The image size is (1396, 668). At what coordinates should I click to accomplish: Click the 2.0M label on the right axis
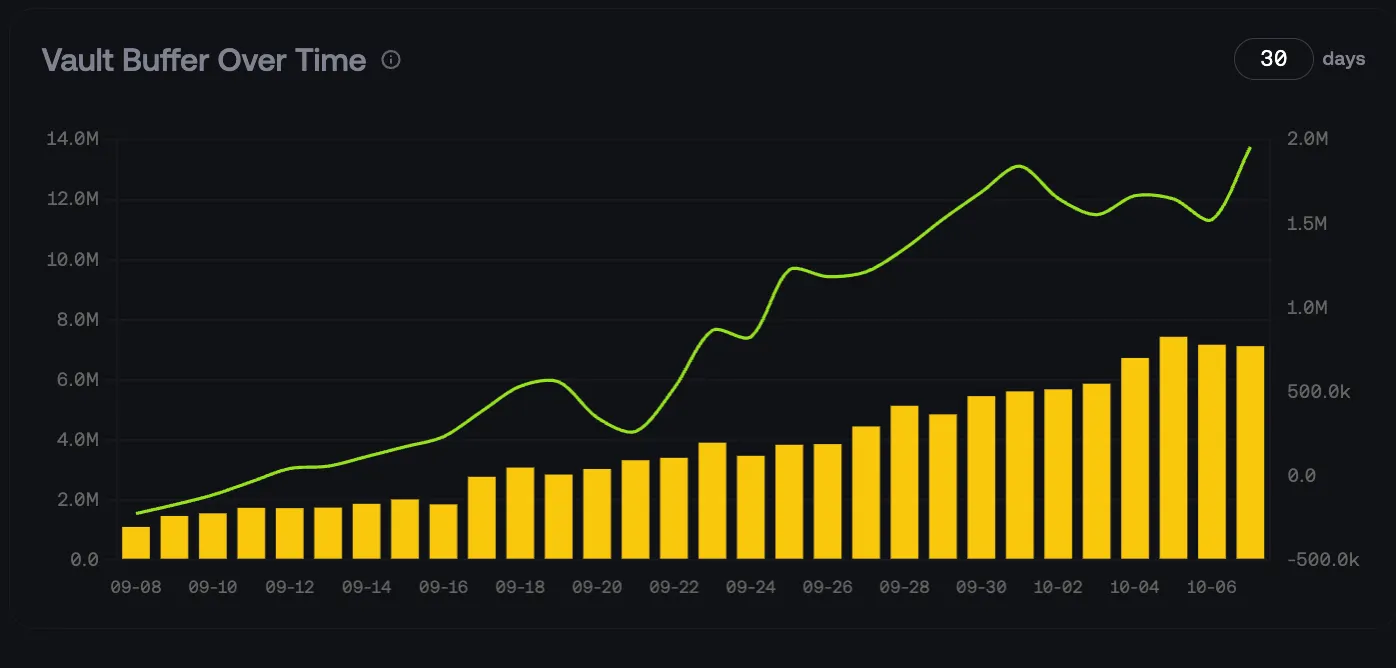pos(1307,139)
